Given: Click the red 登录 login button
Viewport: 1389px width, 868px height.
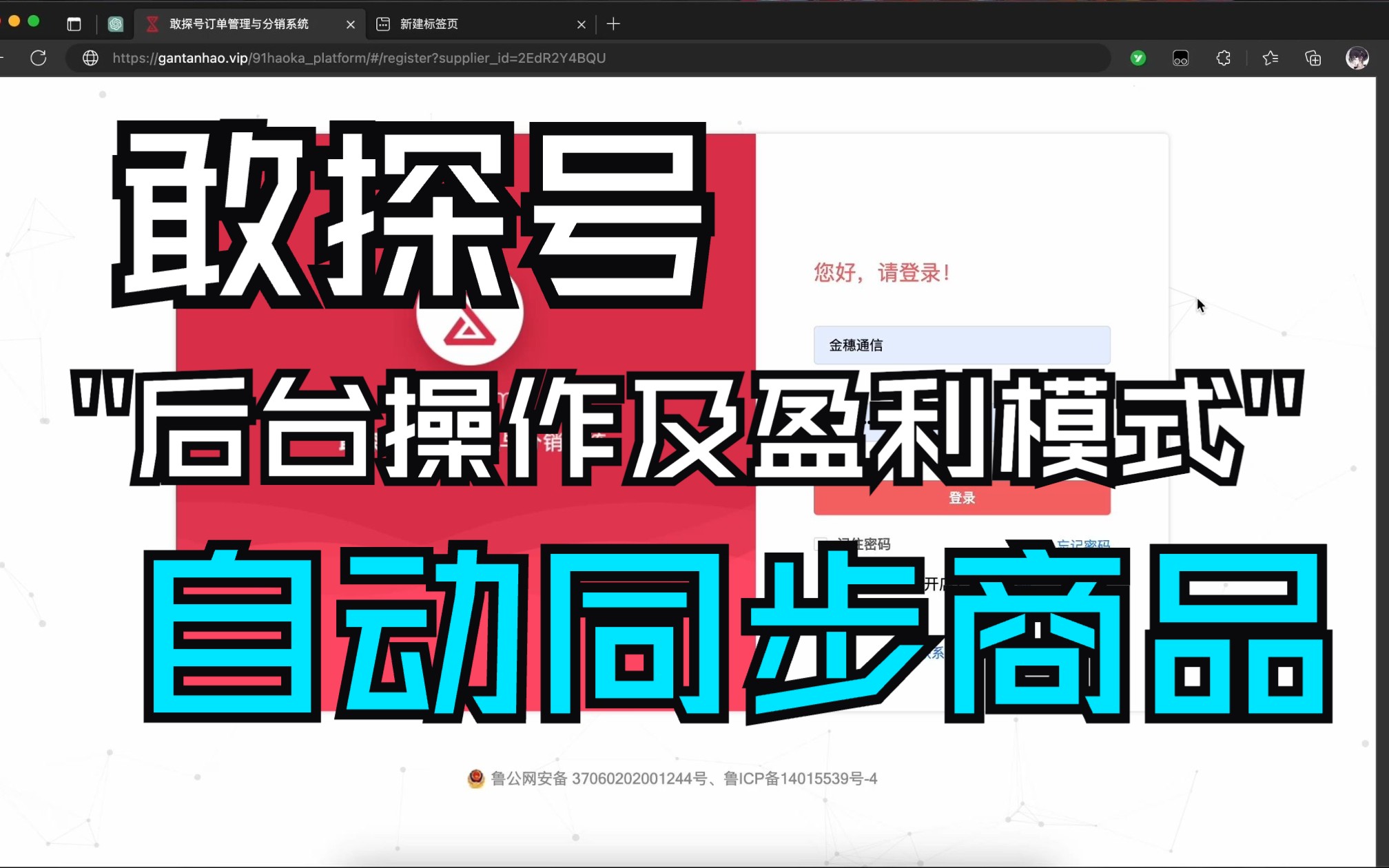Looking at the screenshot, I should click(962, 497).
